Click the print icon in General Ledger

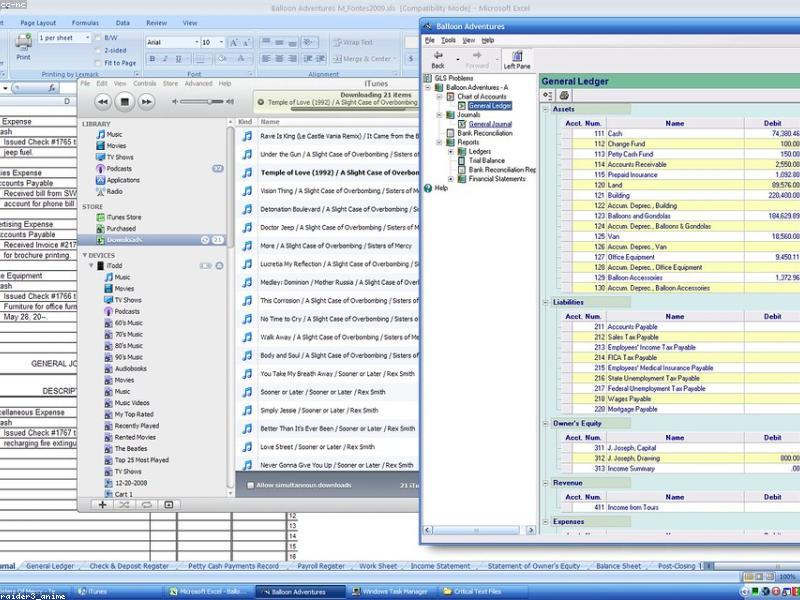pyautogui.click(x=564, y=95)
